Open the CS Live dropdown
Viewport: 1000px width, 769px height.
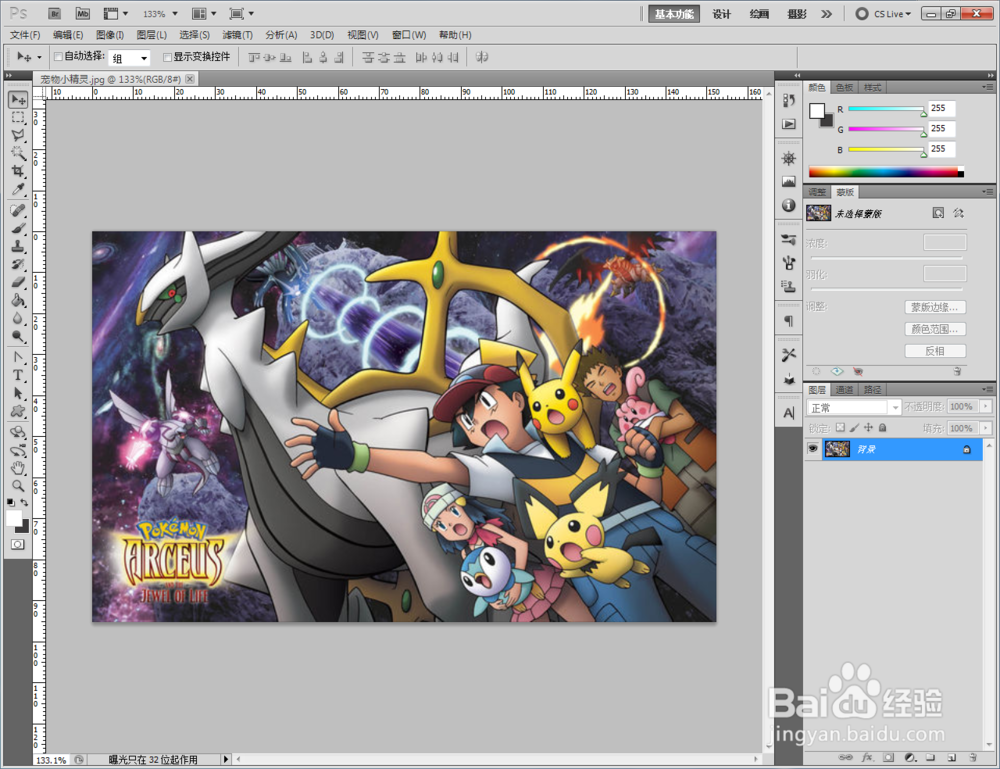coord(884,13)
